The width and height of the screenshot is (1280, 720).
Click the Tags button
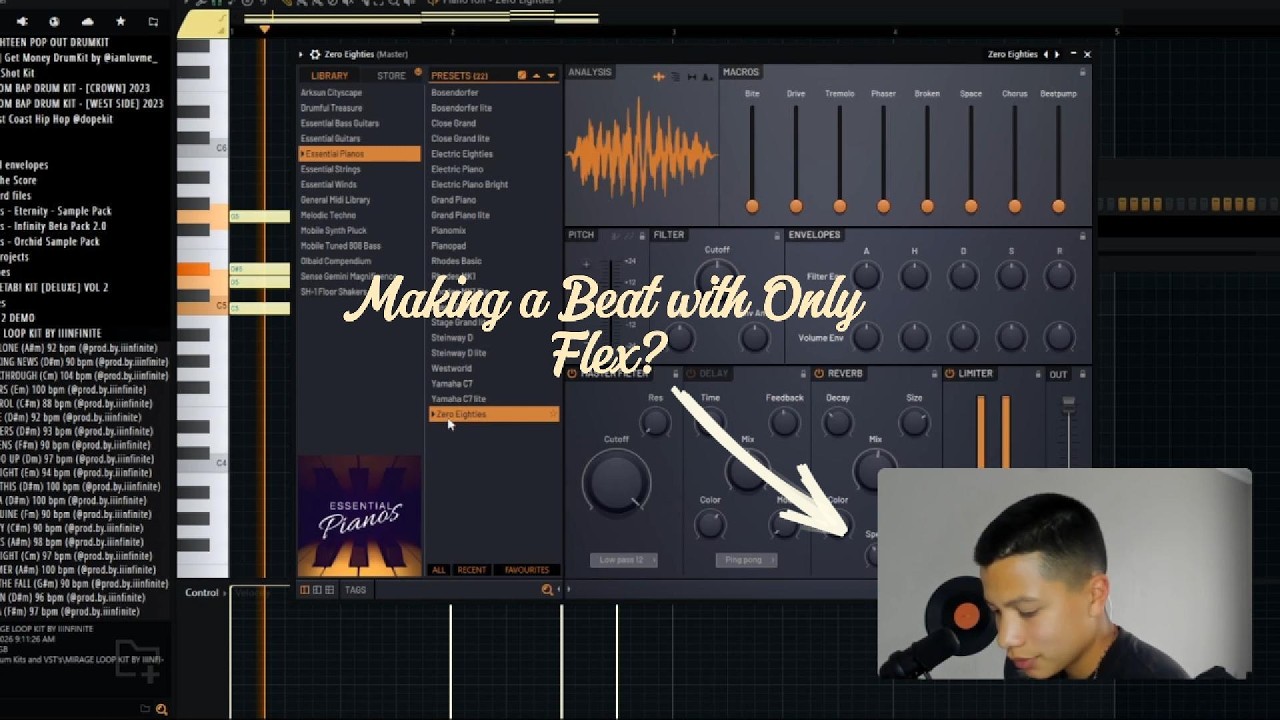(355, 590)
